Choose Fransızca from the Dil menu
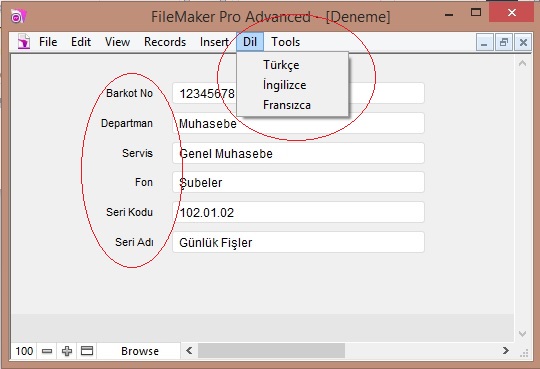This screenshot has height=369, width=540. coord(293,105)
